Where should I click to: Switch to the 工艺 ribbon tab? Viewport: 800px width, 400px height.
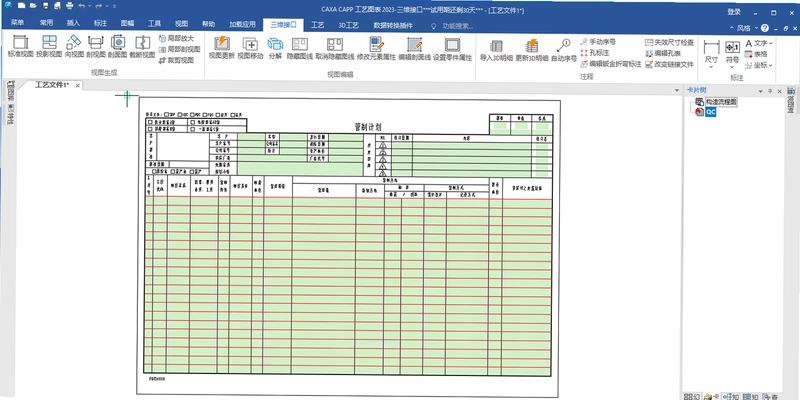[x=318, y=25]
